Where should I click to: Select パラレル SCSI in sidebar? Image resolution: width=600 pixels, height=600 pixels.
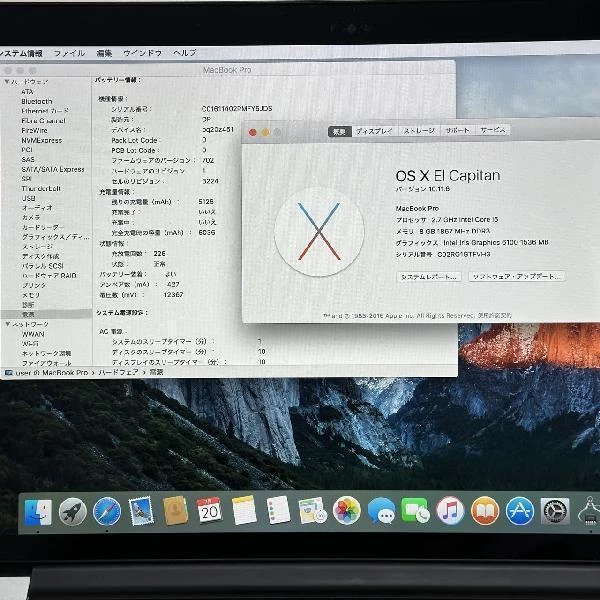pyautogui.click(x=42, y=266)
